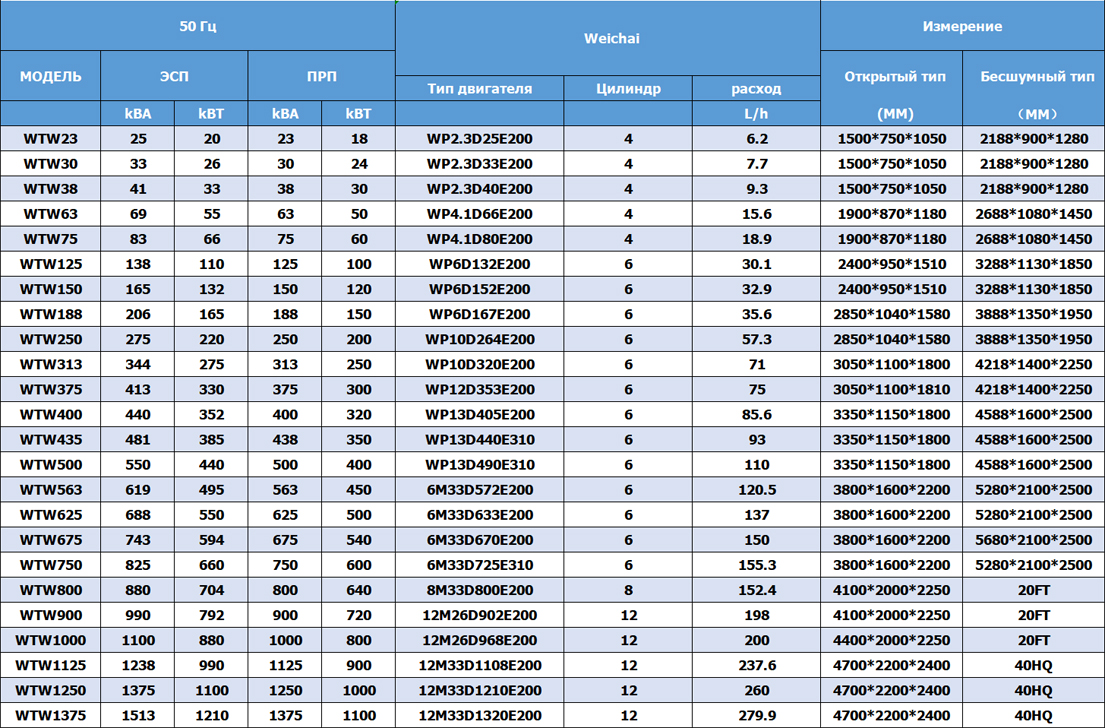
Task: Select model cell "WTW30"
Action: (51, 164)
